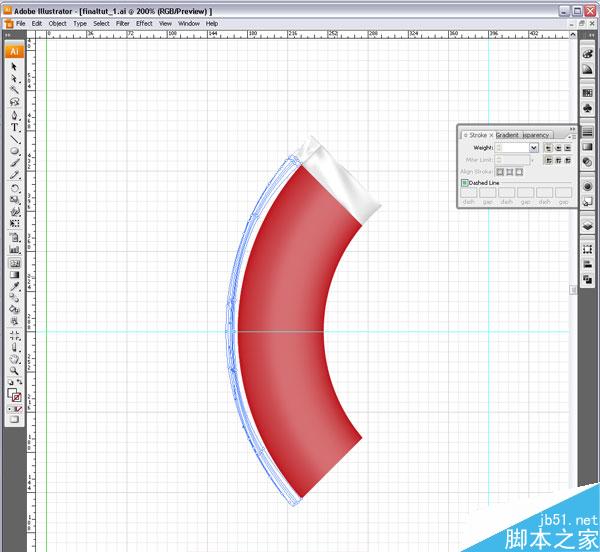Choose Bevel Join in Stroke panel
Image resolution: width=600 pixels, height=552 pixels.
tap(568, 160)
